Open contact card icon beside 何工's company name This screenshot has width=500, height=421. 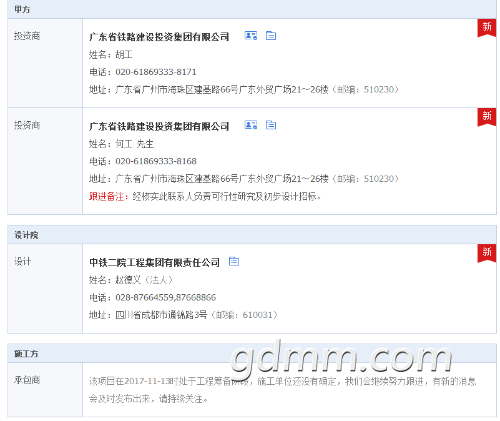(x=251, y=125)
